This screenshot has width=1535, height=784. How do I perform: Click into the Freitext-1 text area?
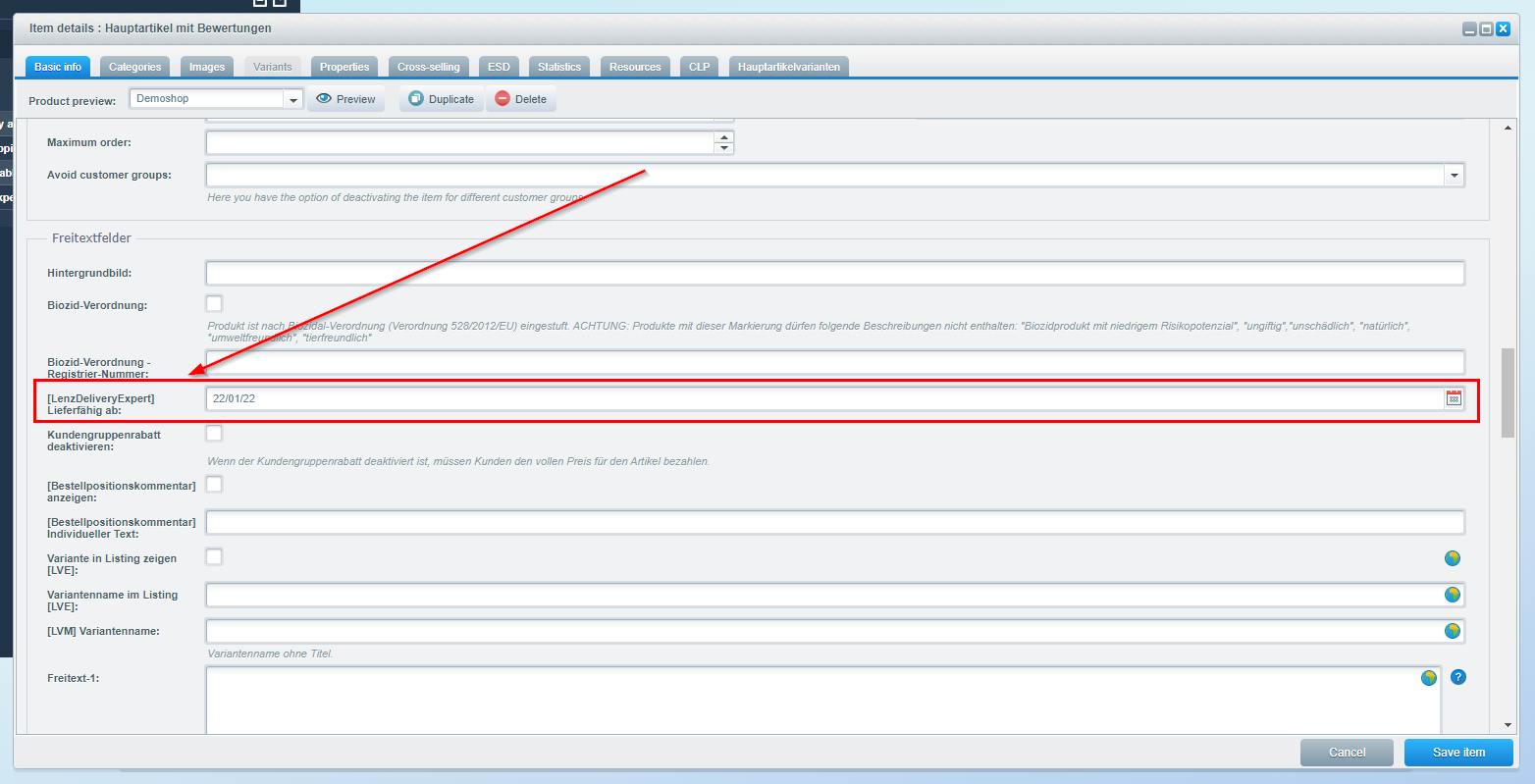pos(822,700)
